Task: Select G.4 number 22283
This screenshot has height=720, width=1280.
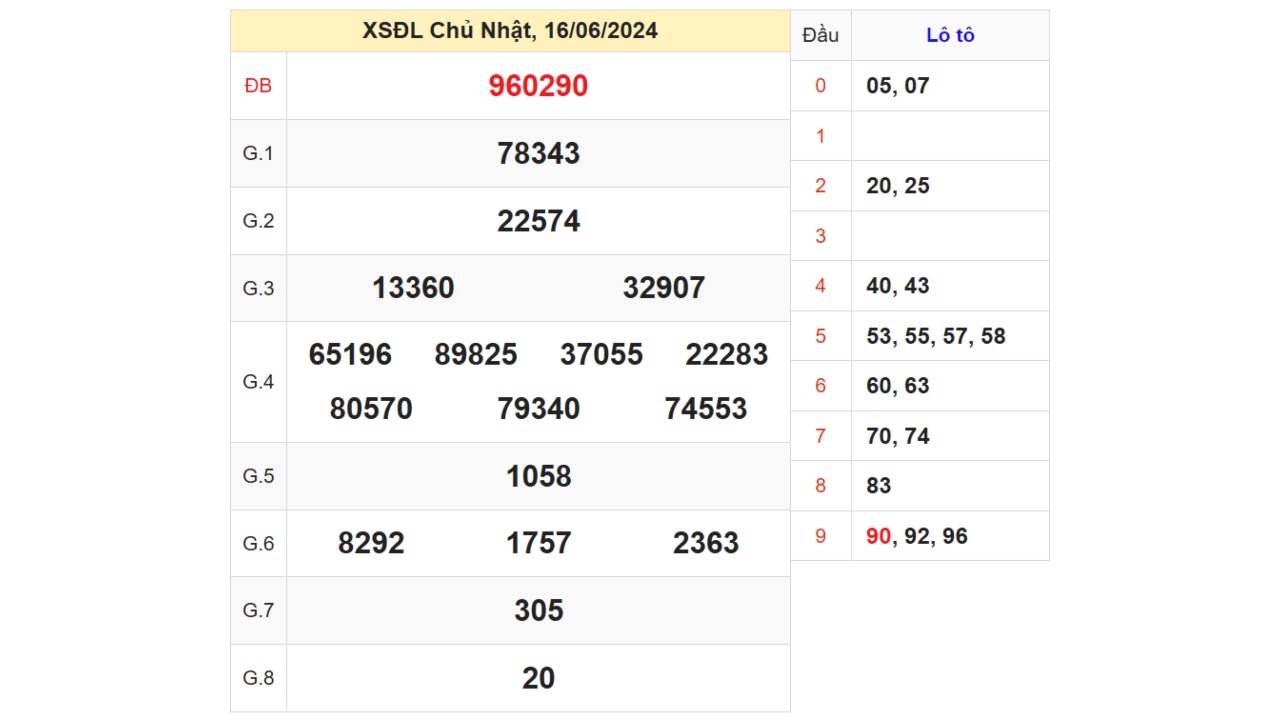Action: [x=727, y=355]
